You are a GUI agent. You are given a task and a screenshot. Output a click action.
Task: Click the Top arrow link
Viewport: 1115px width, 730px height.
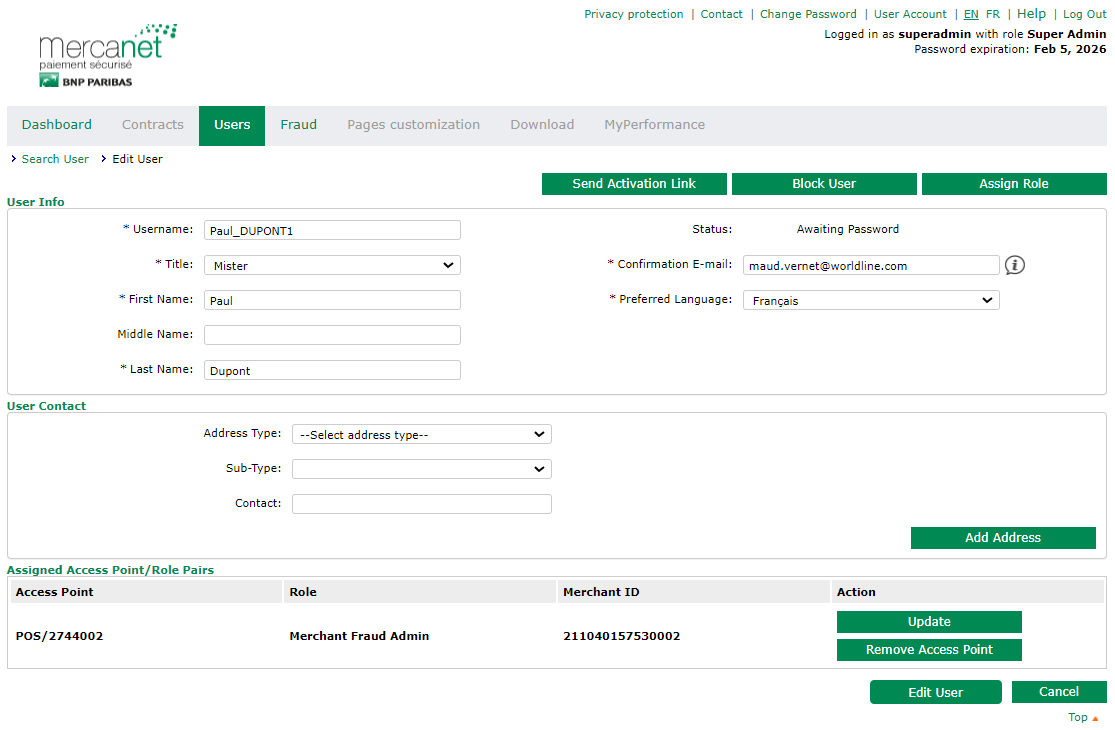(x=1082, y=717)
